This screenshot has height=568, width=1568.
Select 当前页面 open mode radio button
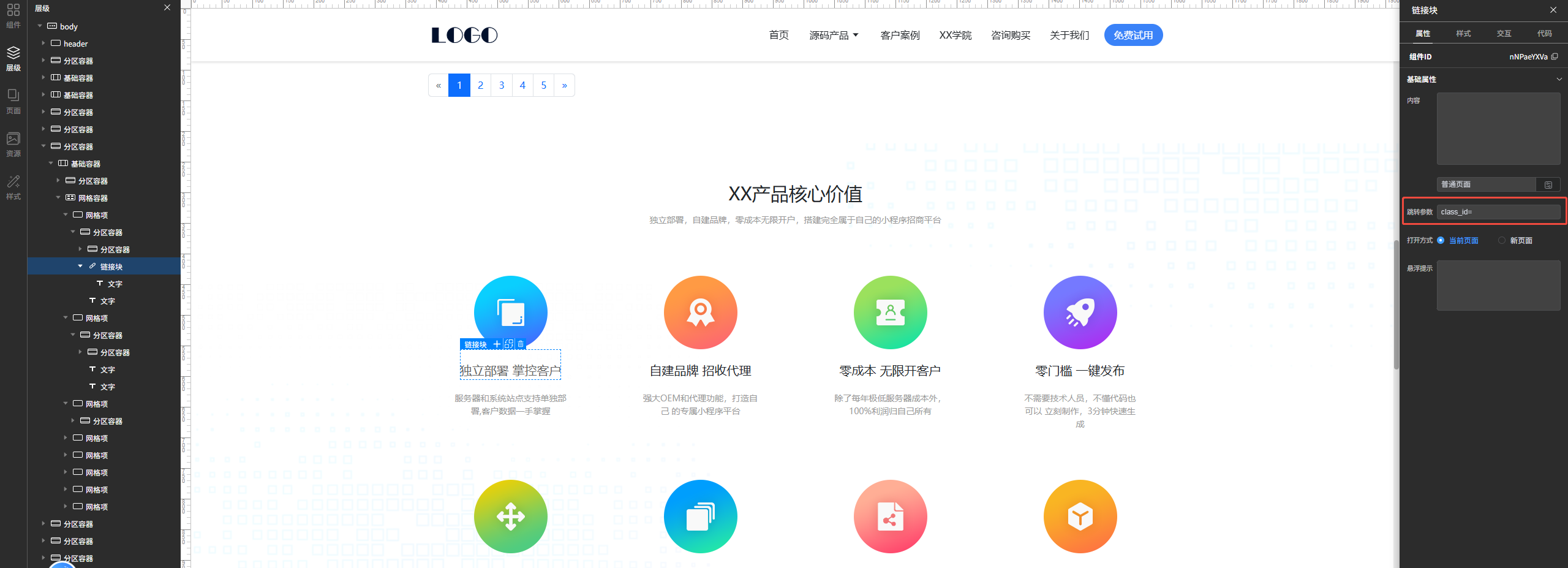[1441, 240]
